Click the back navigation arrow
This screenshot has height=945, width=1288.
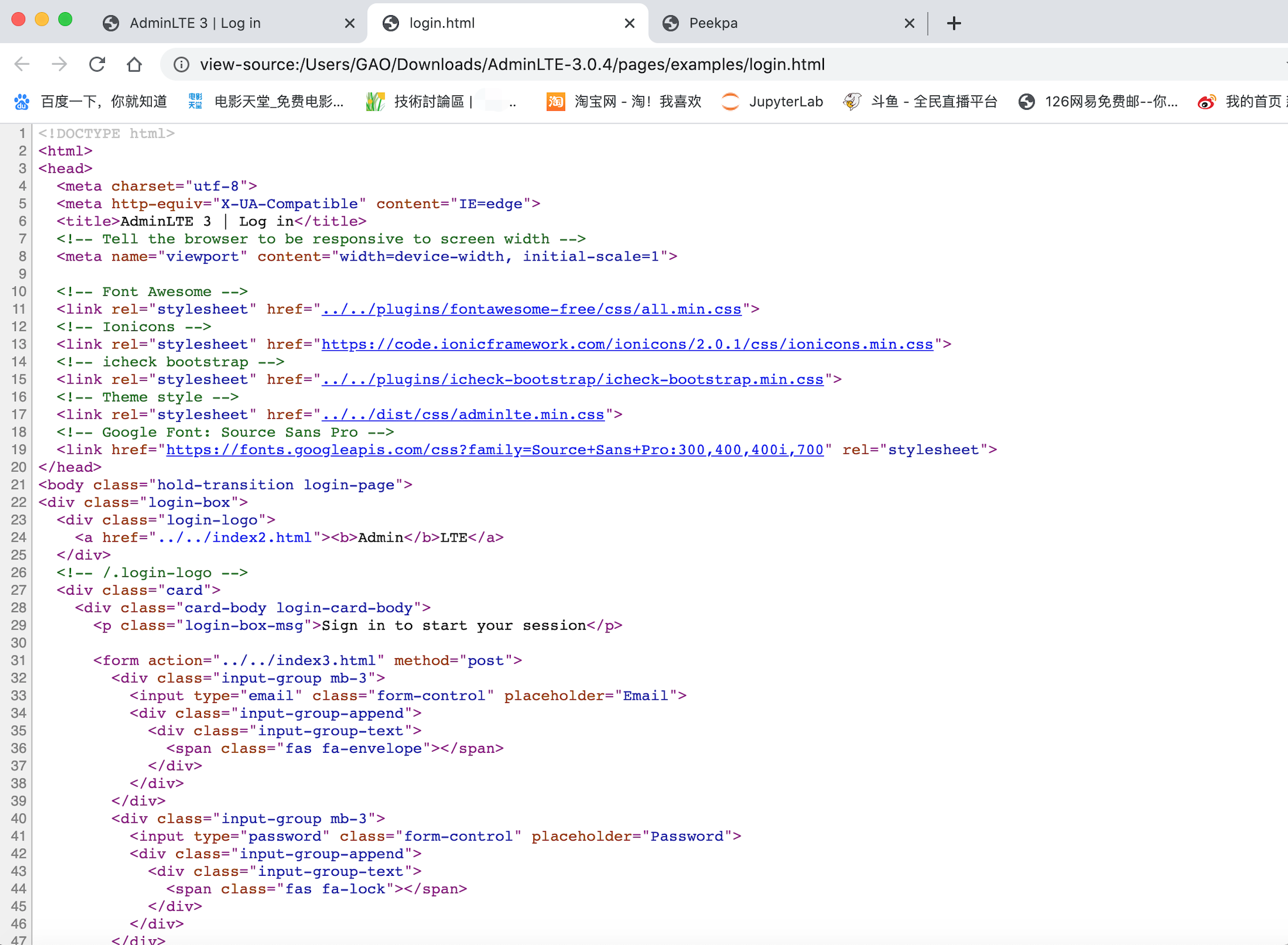click(21, 64)
